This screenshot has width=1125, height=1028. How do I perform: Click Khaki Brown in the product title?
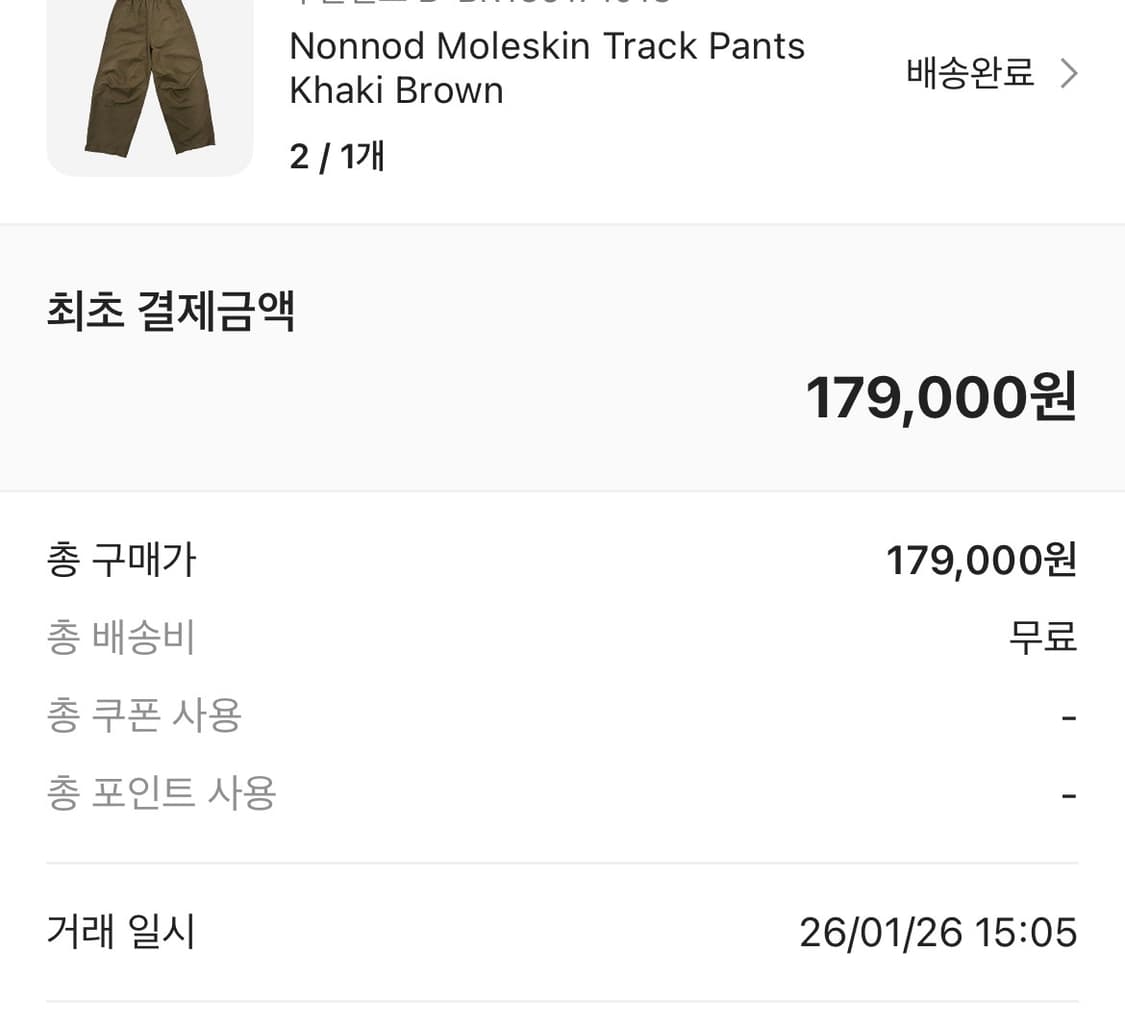point(396,90)
